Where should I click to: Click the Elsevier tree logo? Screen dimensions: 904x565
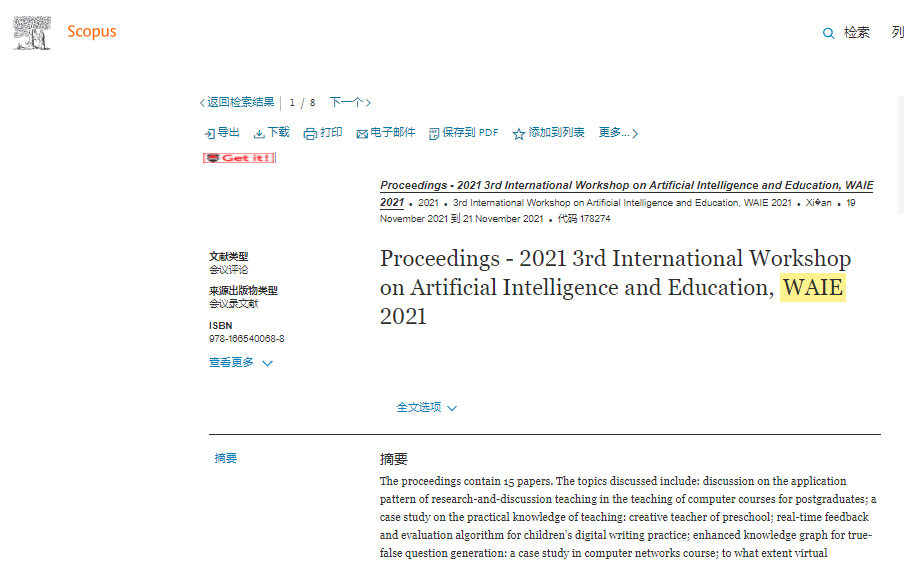click(x=31, y=32)
